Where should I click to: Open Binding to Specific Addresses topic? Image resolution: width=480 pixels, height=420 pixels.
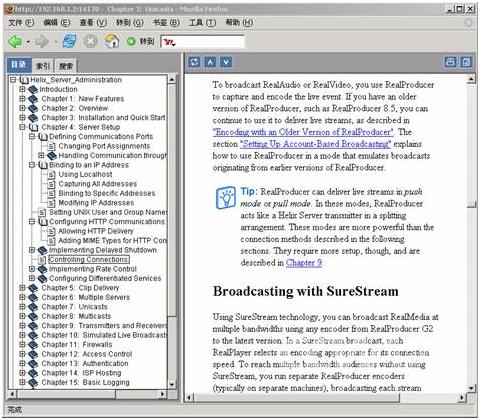point(107,194)
